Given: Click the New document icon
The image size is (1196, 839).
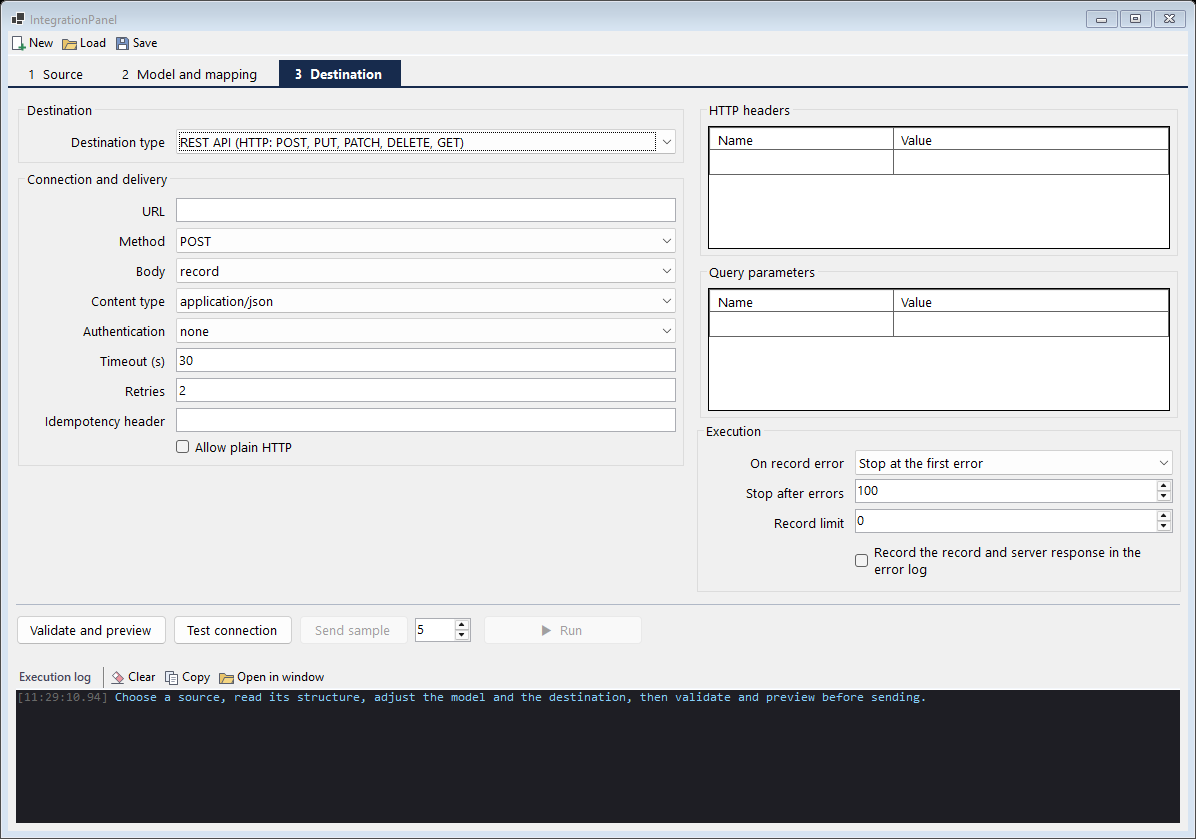Looking at the screenshot, I should (x=18, y=43).
